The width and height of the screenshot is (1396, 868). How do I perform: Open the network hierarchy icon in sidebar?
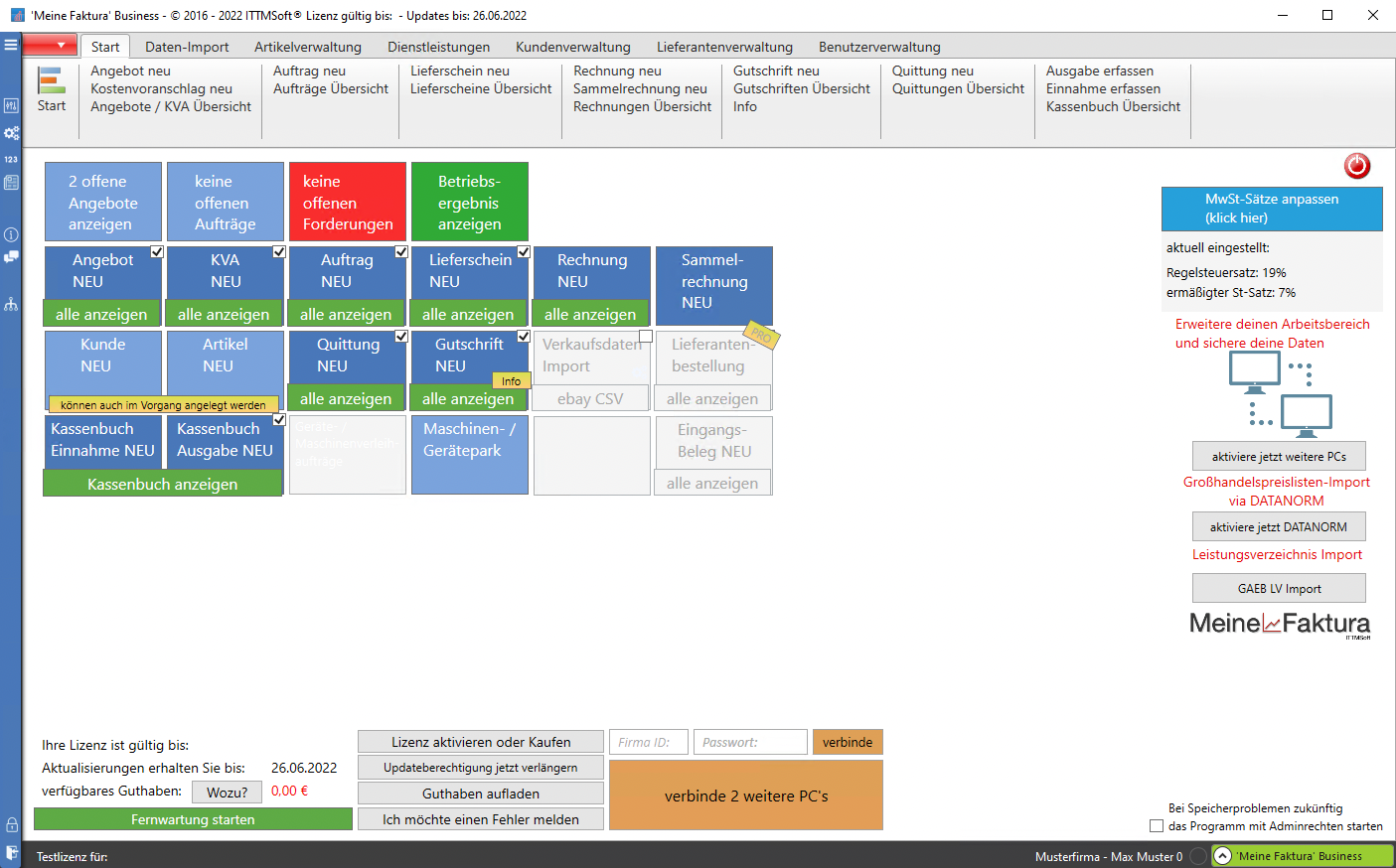pos(11,304)
